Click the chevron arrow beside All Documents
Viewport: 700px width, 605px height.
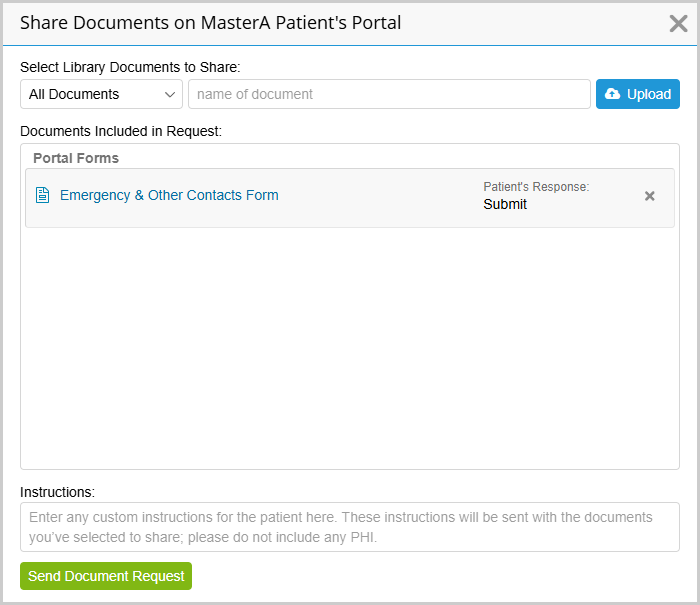click(170, 95)
